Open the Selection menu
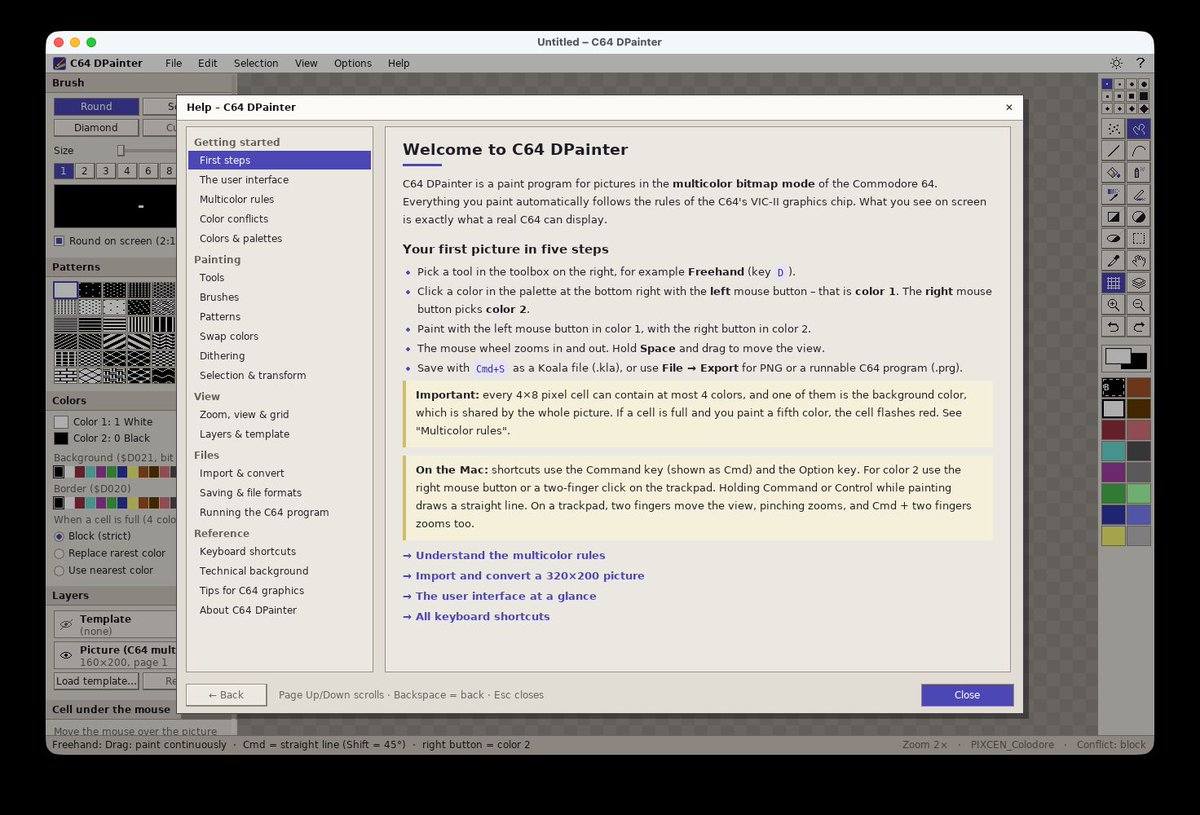This screenshot has width=1200, height=815. (x=256, y=63)
